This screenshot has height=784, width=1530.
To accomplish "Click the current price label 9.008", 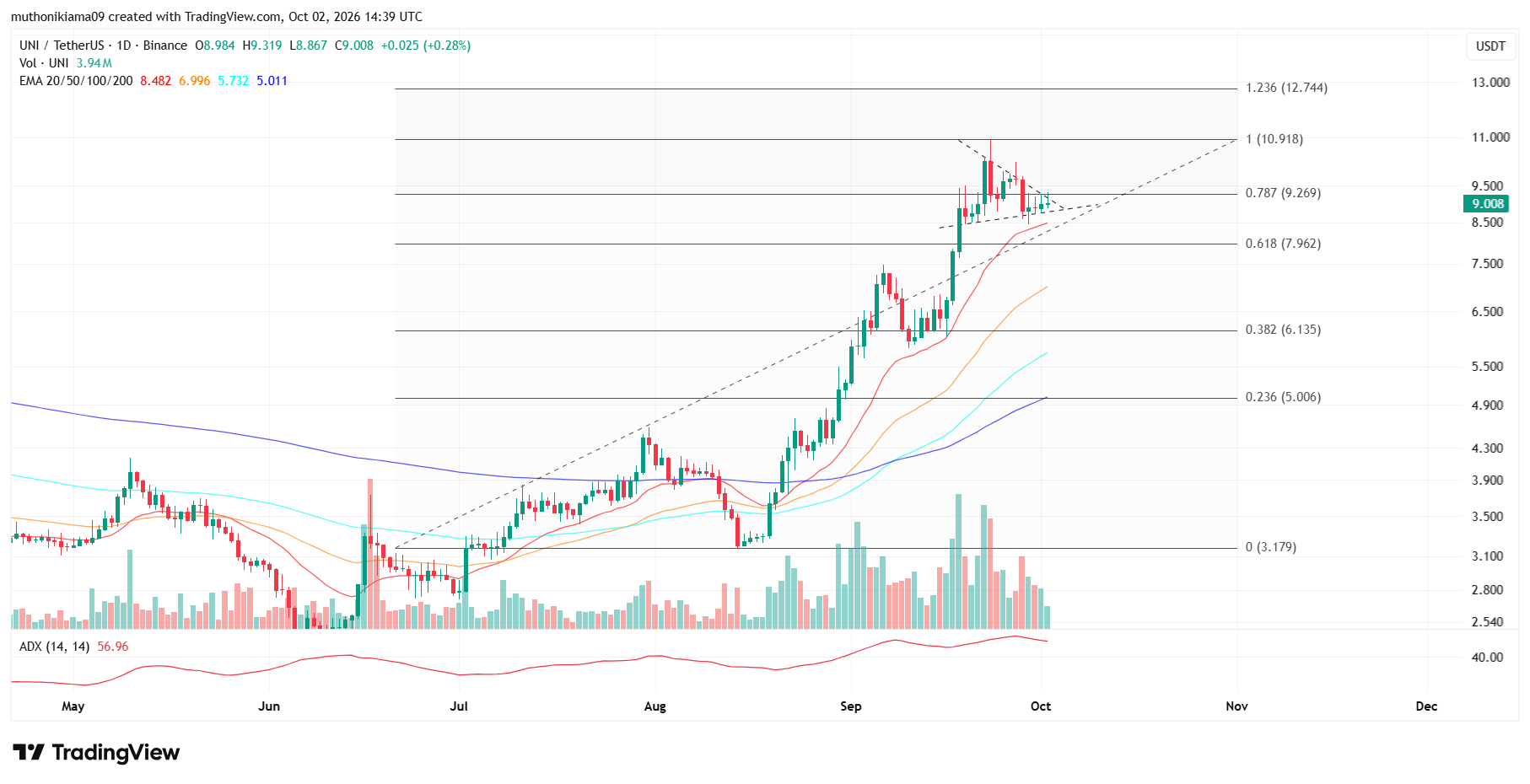I will (1488, 204).
